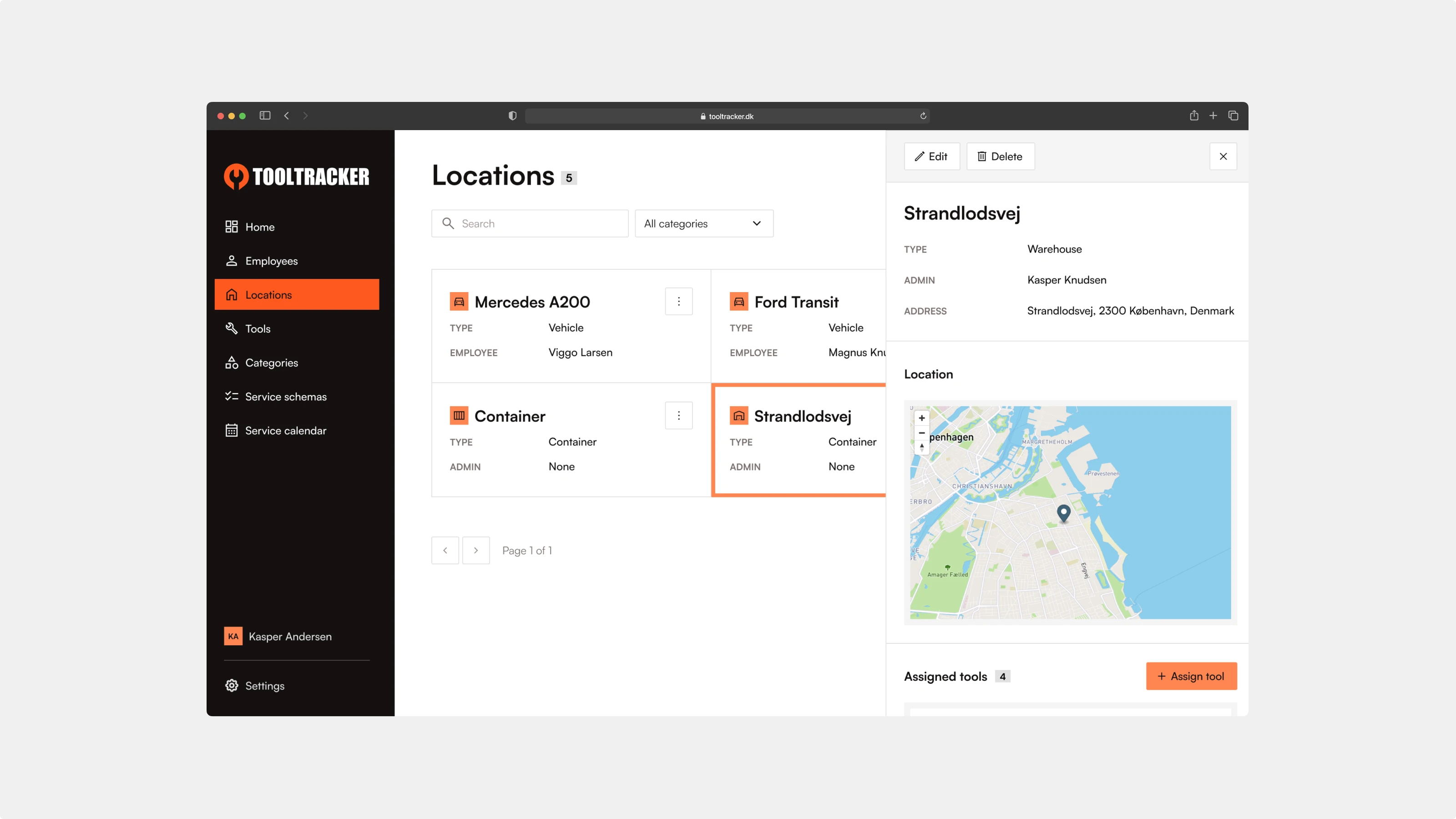Click the Delete location button
Viewport: 1456px width, 819px height.
pyautogui.click(x=1000, y=157)
